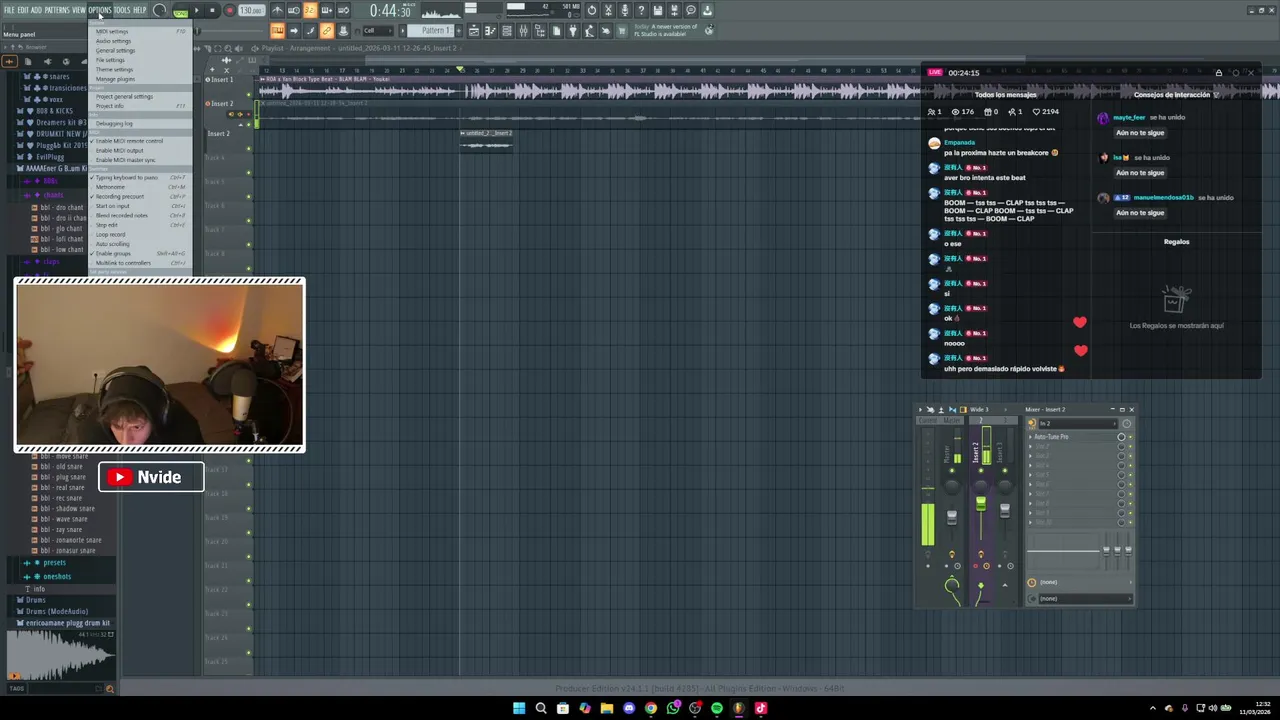Image resolution: width=1280 pixels, height=720 pixels.
Task: Click the Windows Start button
Action: click(519, 708)
